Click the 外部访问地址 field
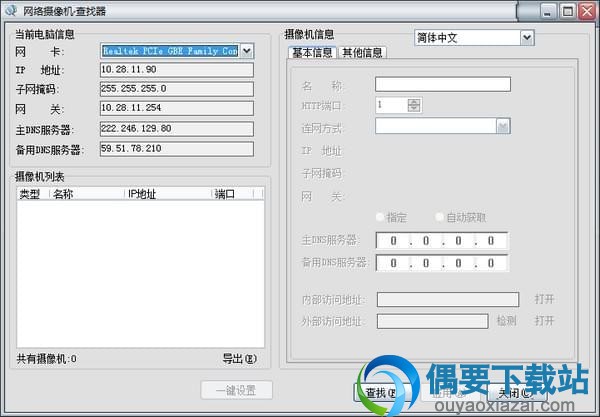Screen dimensions: 600x417 pyautogui.click(x=432, y=321)
